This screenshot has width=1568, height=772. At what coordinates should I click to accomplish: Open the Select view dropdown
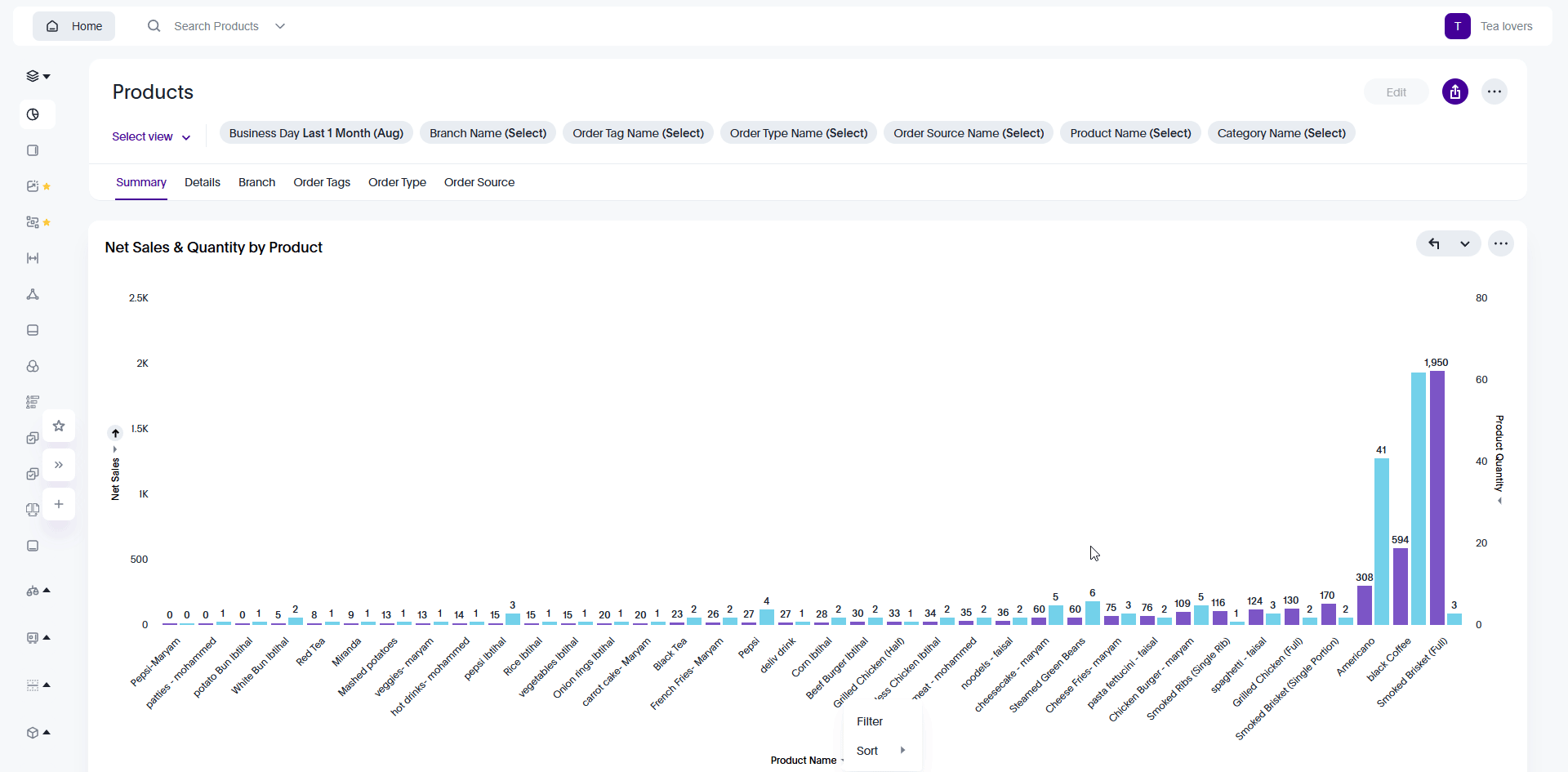[151, 136]
